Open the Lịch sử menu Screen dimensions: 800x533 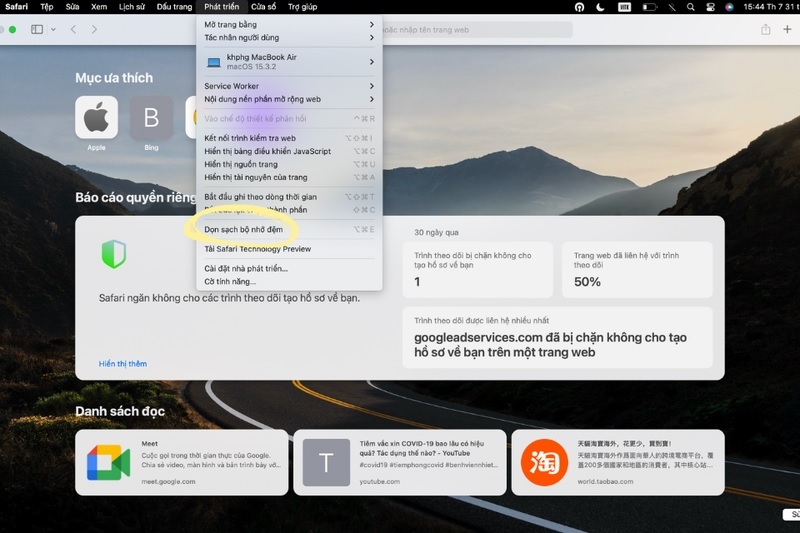132,7
